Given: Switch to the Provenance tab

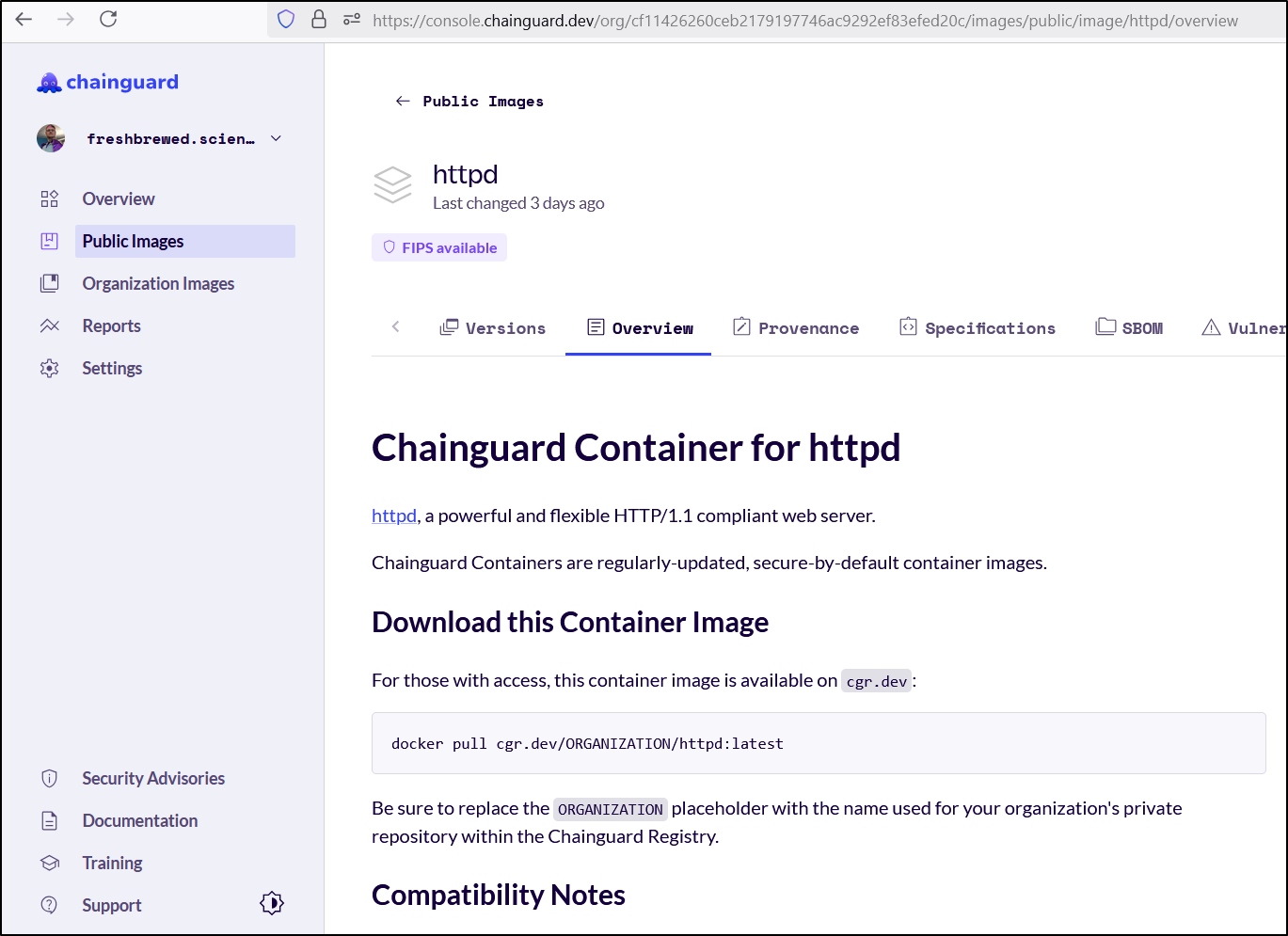Looking at the screenshot, I should [796, 327].
